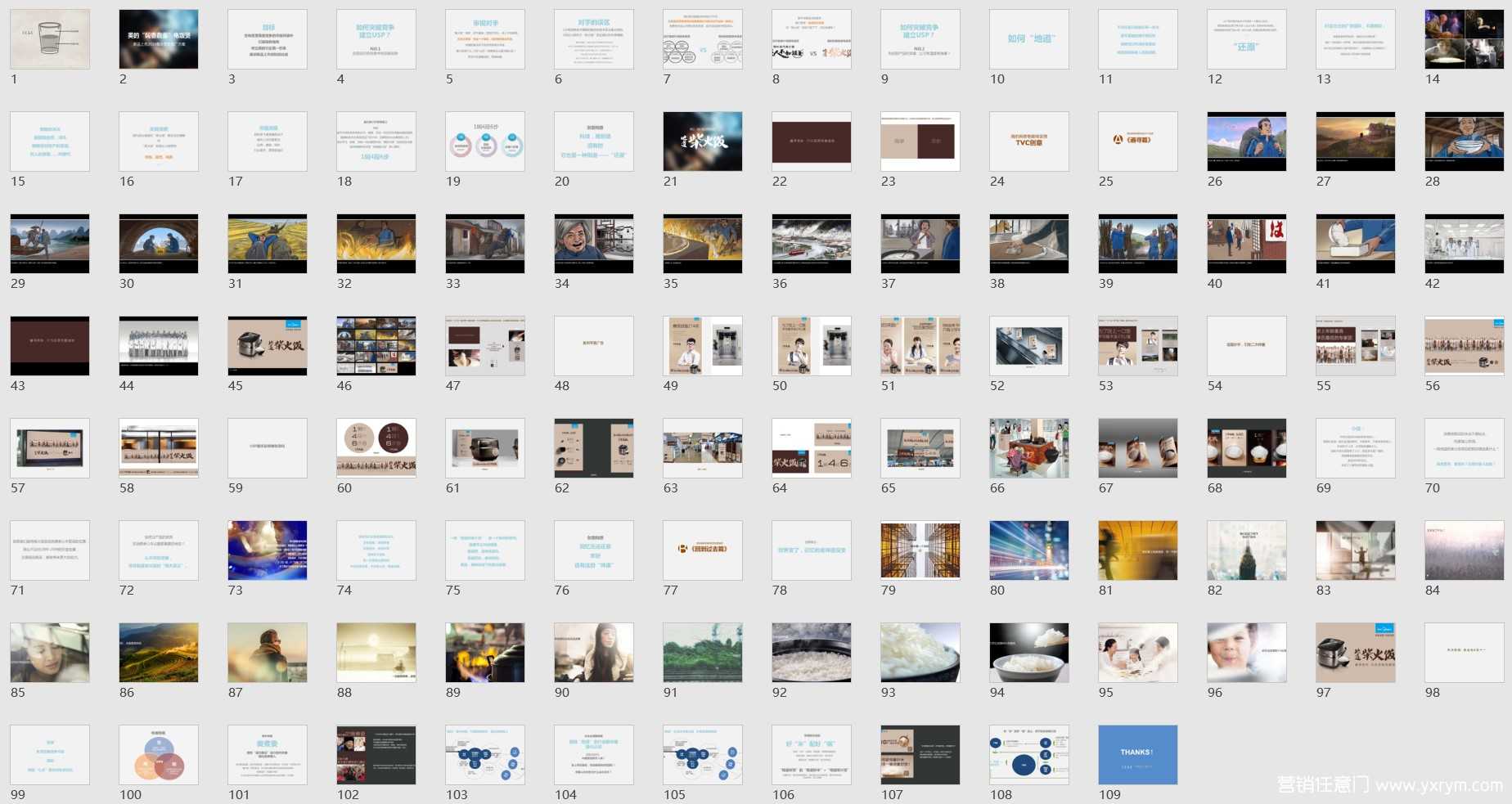This screenshot has width=1512, height=804.
Task: Click slide 49 poster thumbnail
Action: point(703,346)
